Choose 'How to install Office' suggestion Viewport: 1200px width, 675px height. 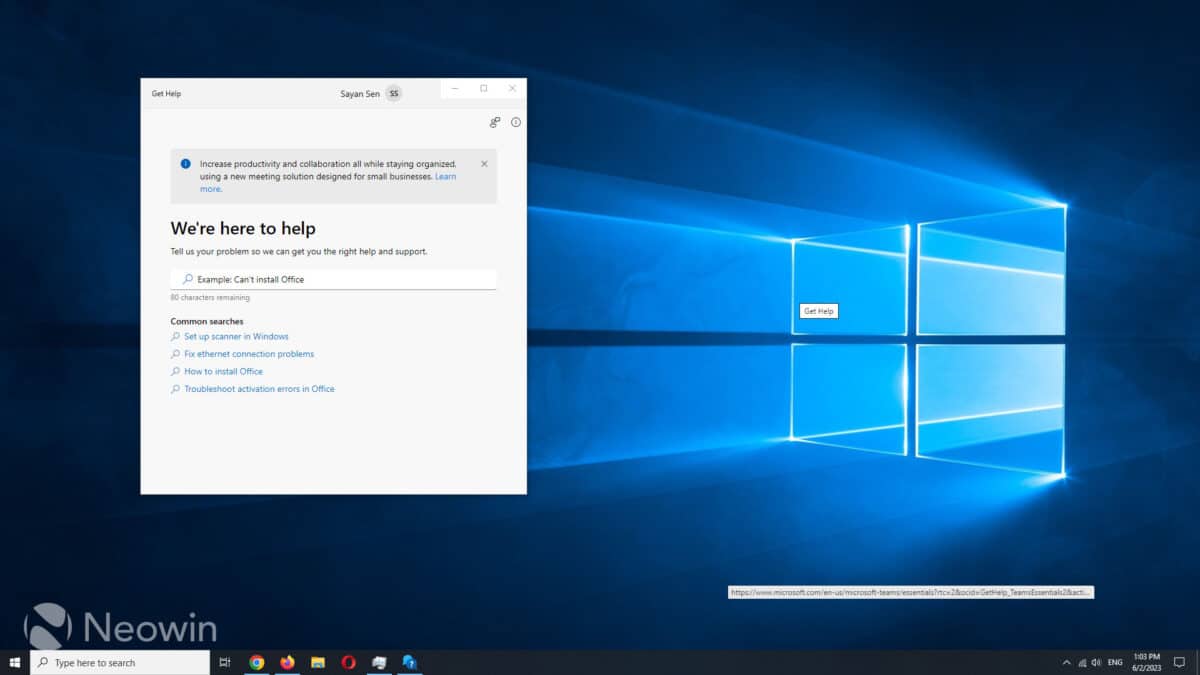pyautogui.click(x=223, y=371)
